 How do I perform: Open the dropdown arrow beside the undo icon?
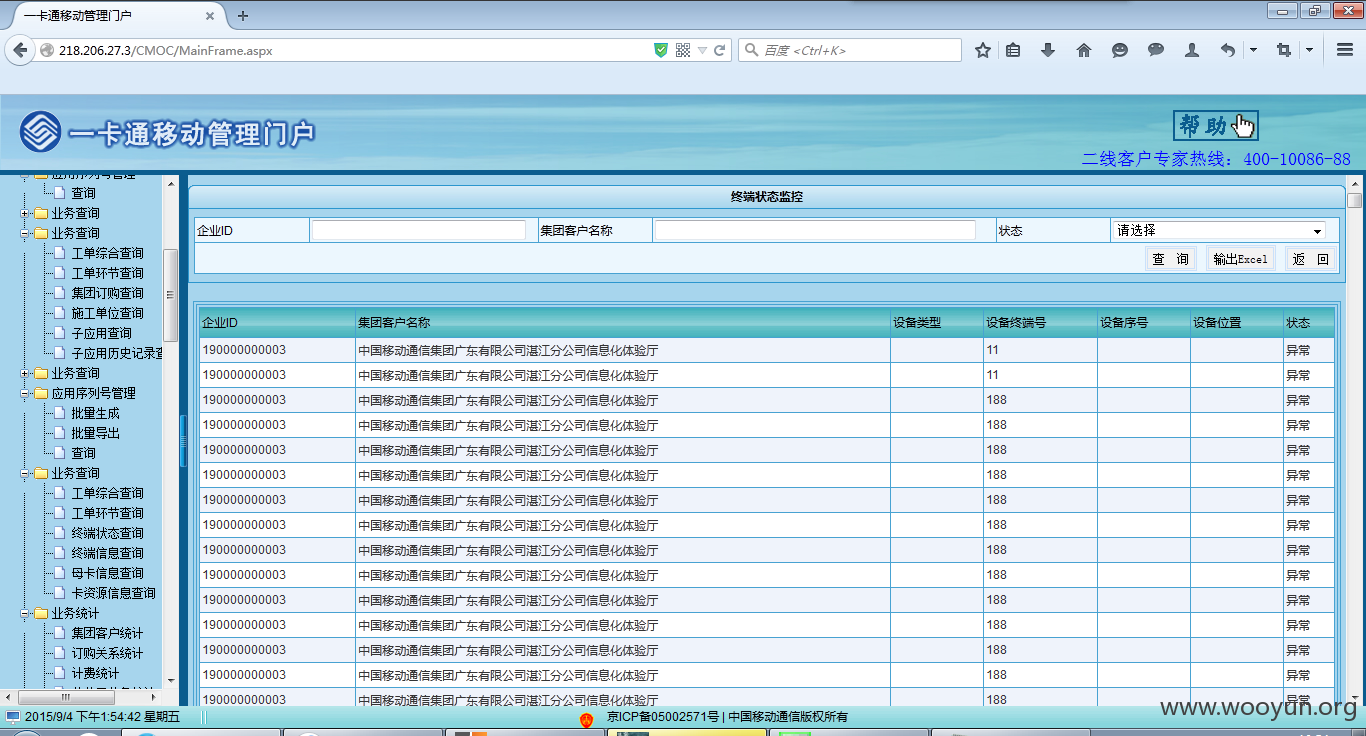click(1253, 50)
